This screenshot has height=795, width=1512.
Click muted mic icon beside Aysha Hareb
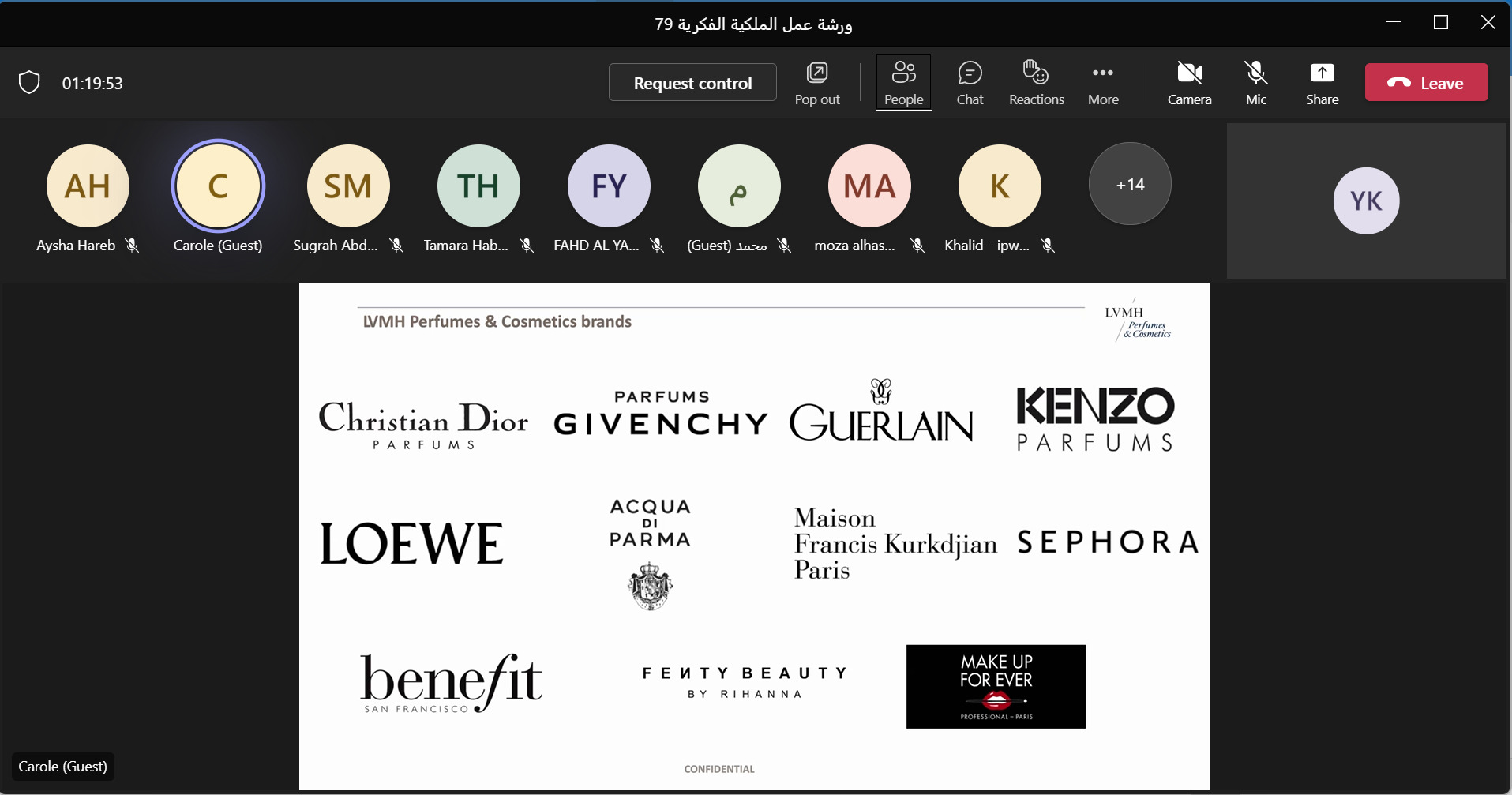[133, 246]
